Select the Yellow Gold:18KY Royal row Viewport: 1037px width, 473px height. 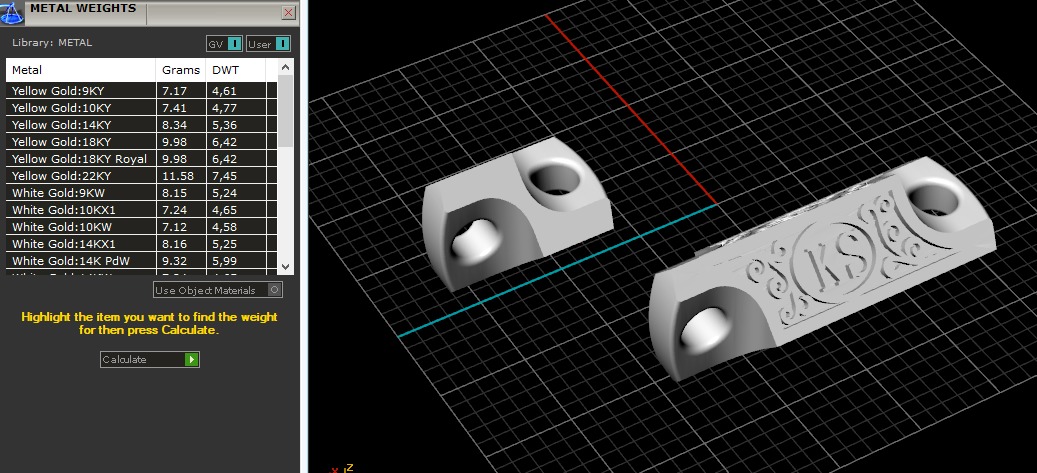pyautogui.click(x=142, y=159)
